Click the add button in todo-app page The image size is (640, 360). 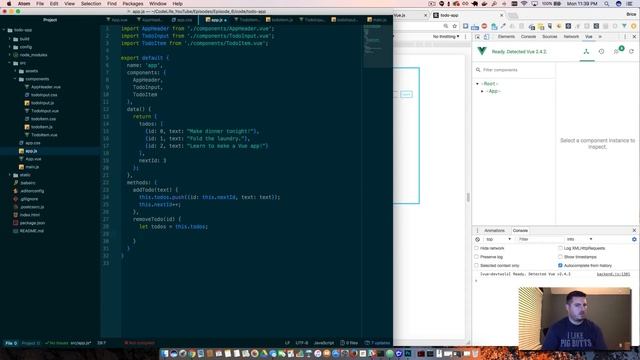pos(406,94)
